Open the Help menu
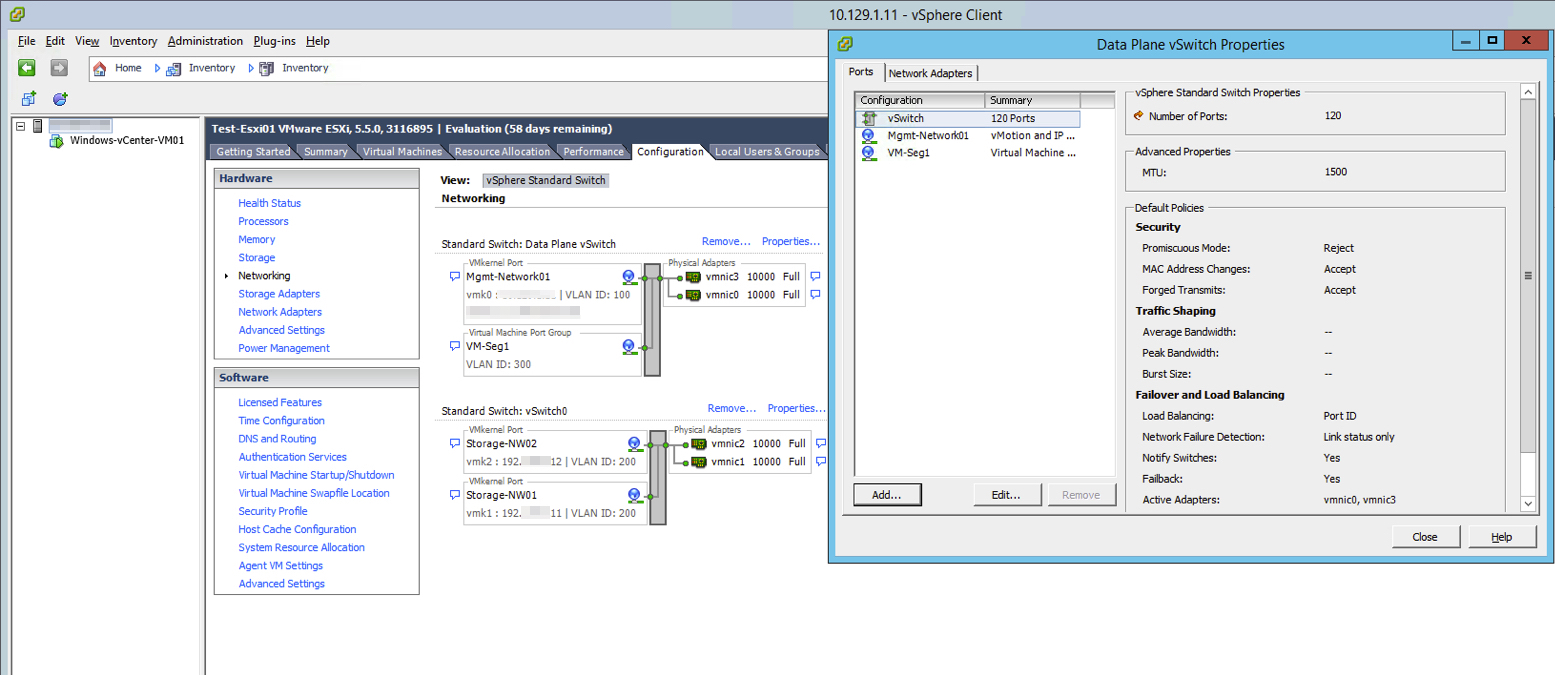Image resolution: width=1555 pixels, height=675 pixels. click(x=318, y=41)
